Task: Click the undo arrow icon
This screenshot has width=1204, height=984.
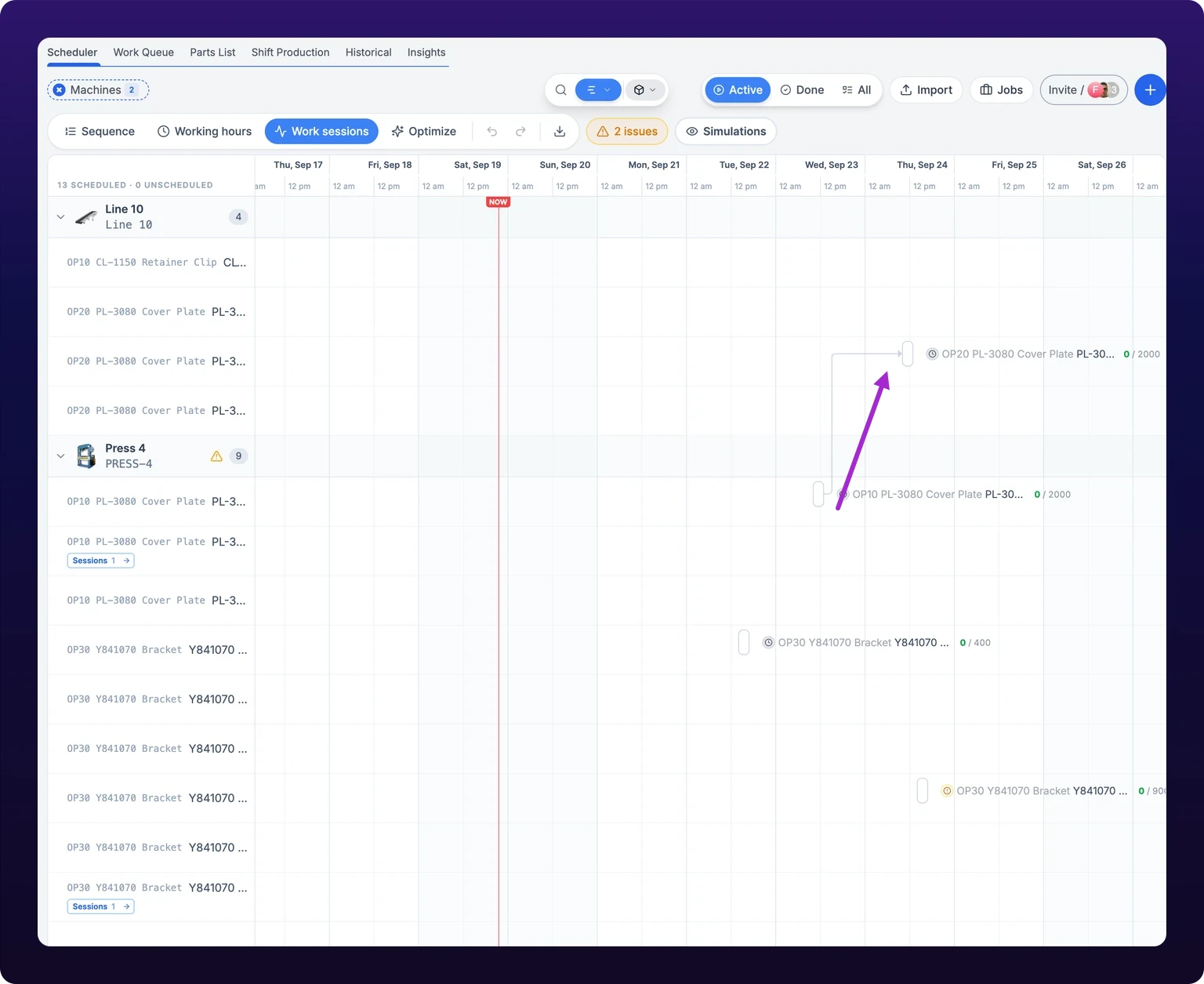Action: pyautogui.click(x=491, y=131)
